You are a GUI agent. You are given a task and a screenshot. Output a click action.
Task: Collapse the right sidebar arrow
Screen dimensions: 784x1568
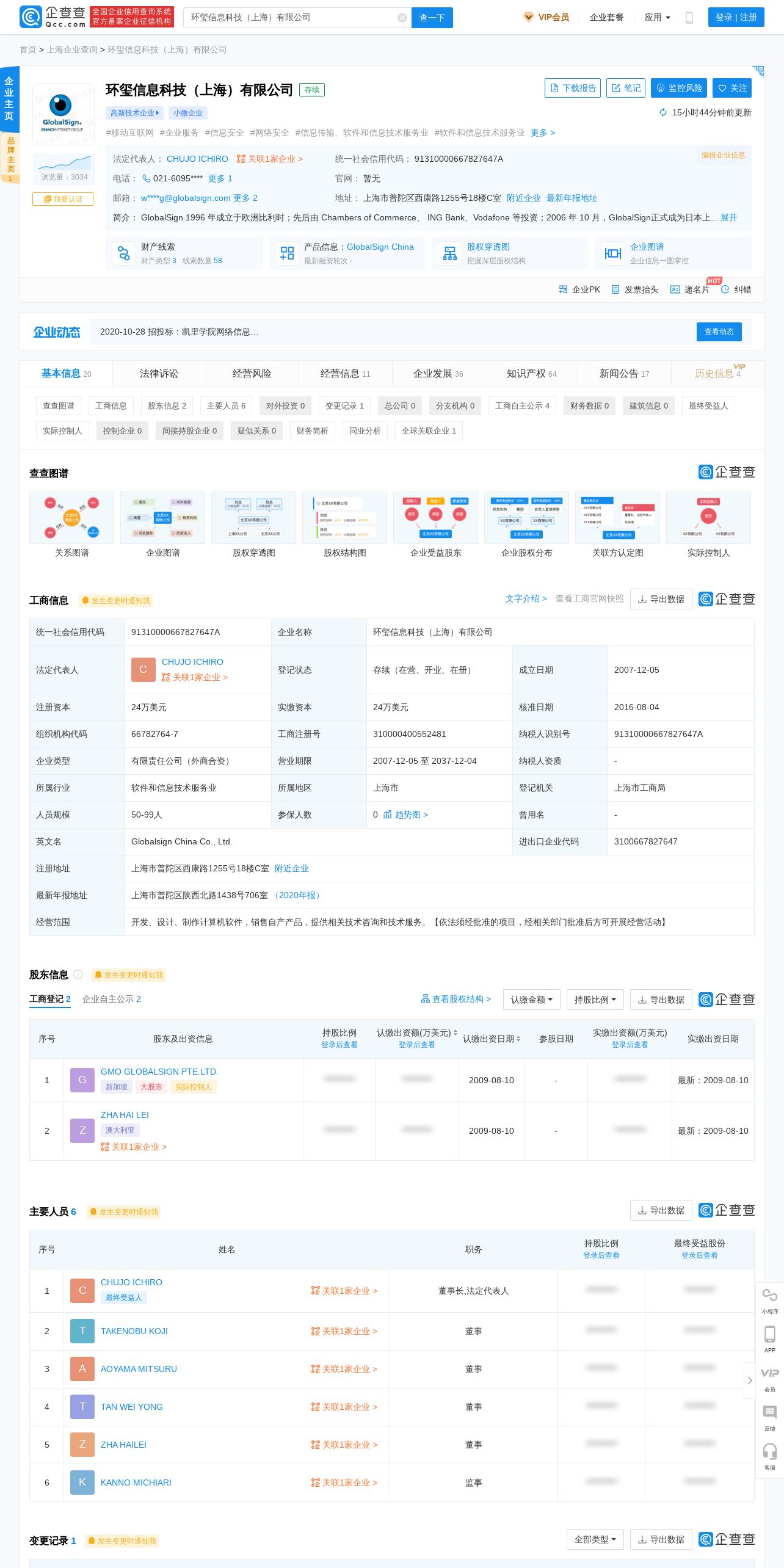(x=749, y=1380)
